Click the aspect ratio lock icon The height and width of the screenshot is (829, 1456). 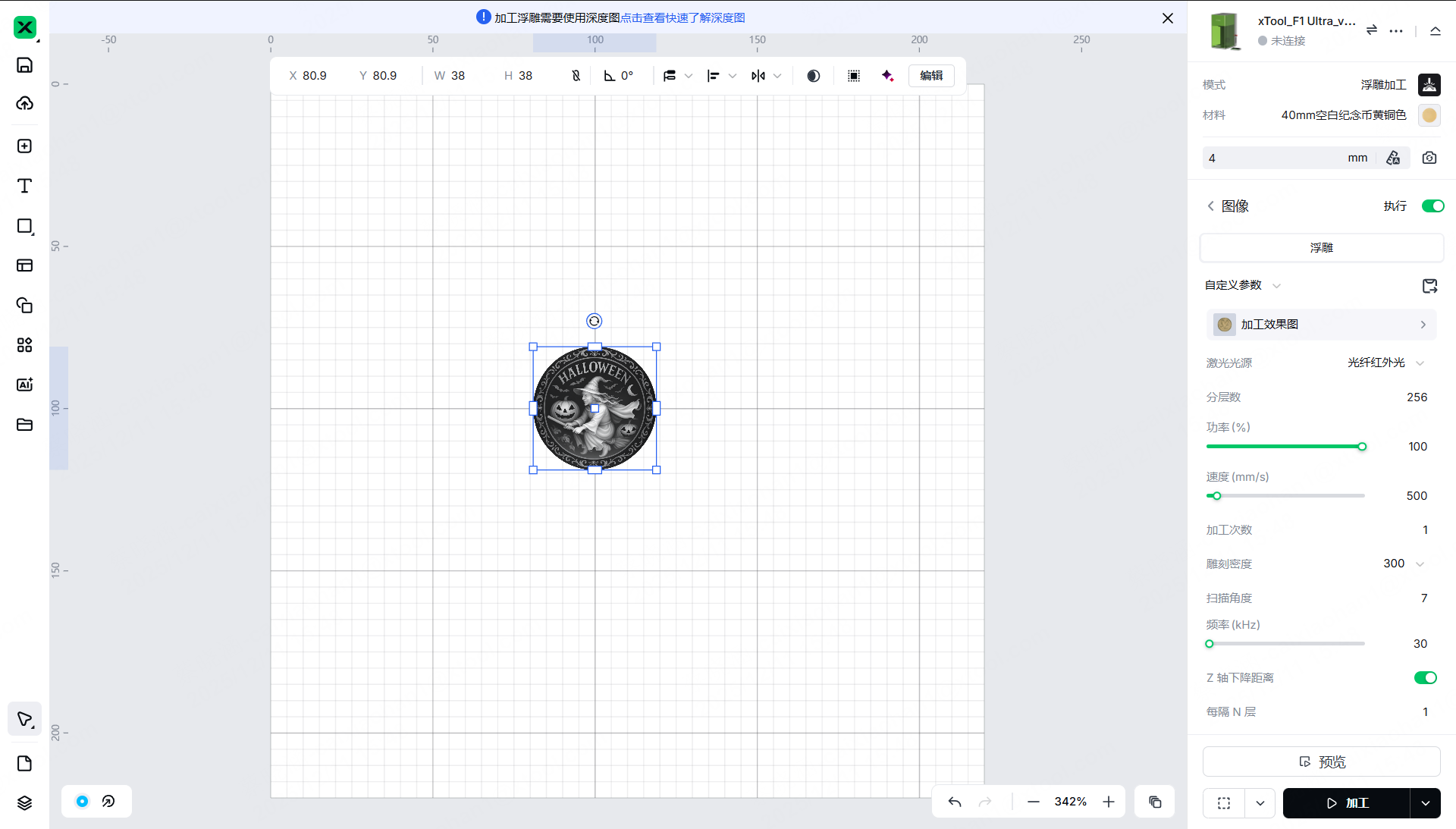click(576, 76)
